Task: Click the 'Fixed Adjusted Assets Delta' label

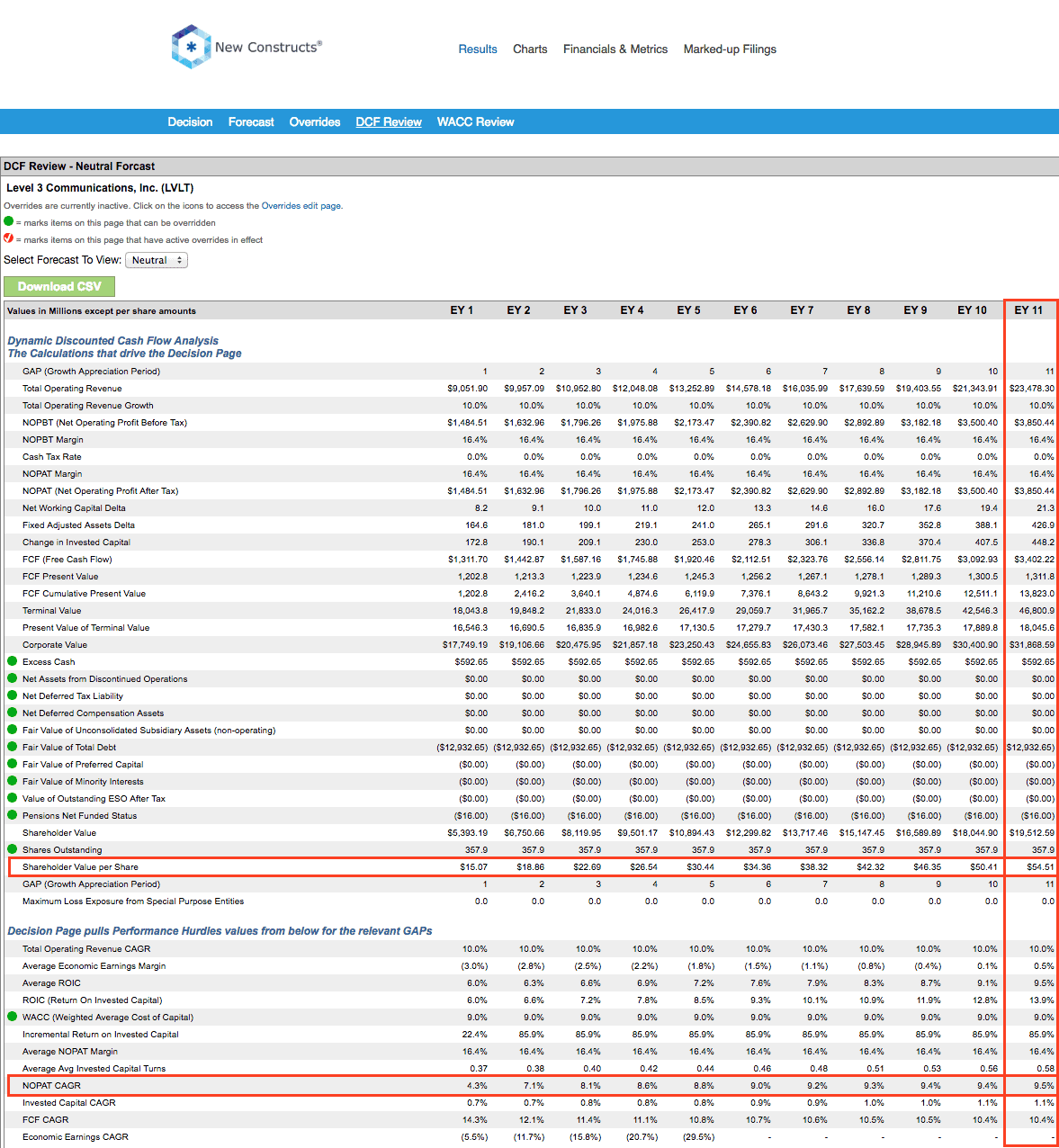Action: (78, 525)
